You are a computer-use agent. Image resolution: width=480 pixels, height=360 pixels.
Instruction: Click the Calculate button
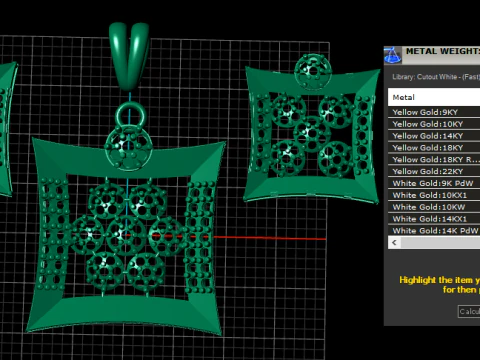coord(469,312)
